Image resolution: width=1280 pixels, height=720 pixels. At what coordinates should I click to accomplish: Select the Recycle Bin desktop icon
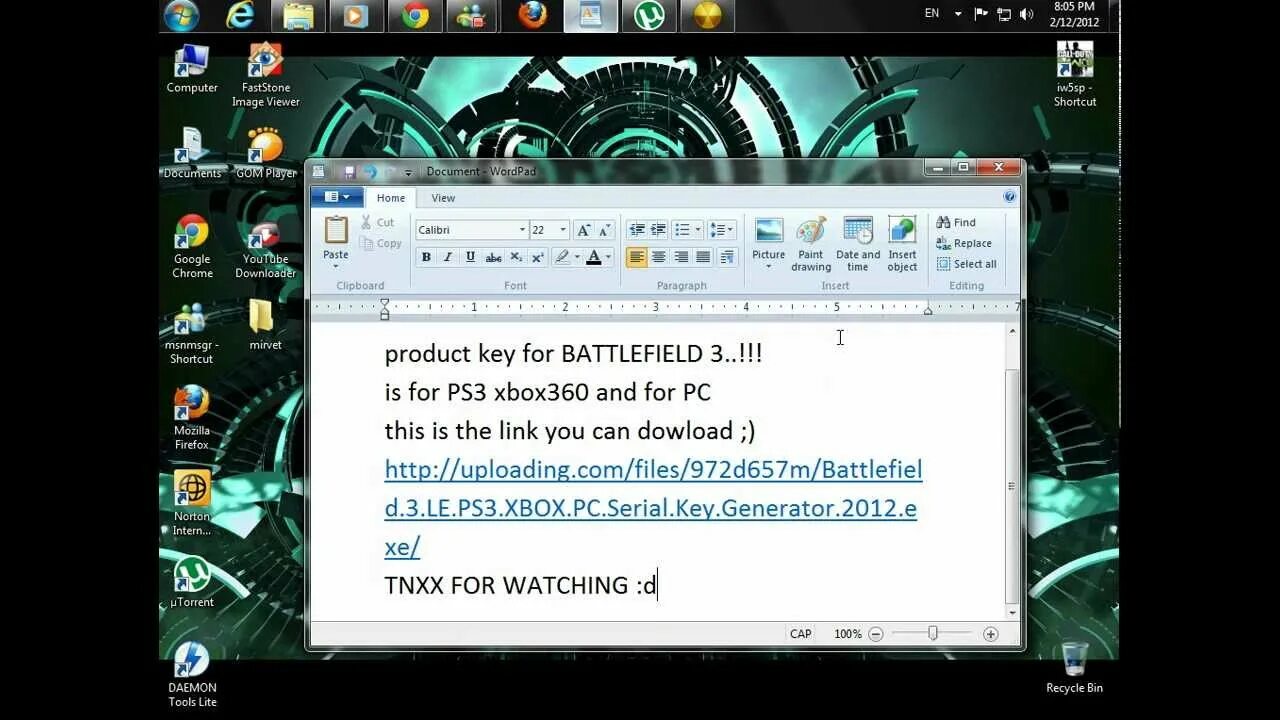pos(1074,668)
